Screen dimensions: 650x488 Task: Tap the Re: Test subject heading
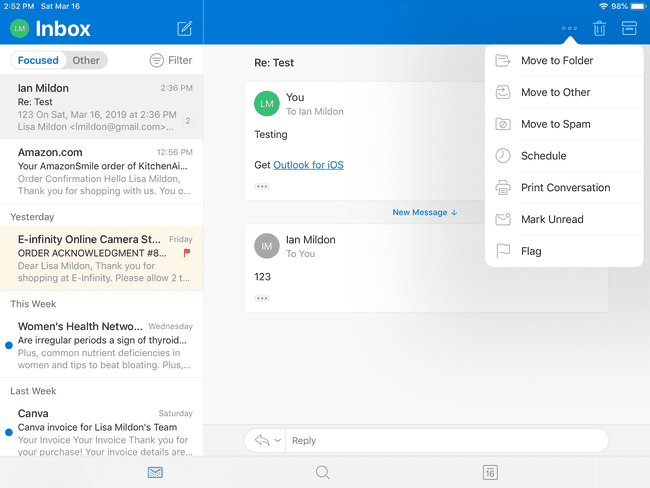pyautogui.click(x=274, y=63)
